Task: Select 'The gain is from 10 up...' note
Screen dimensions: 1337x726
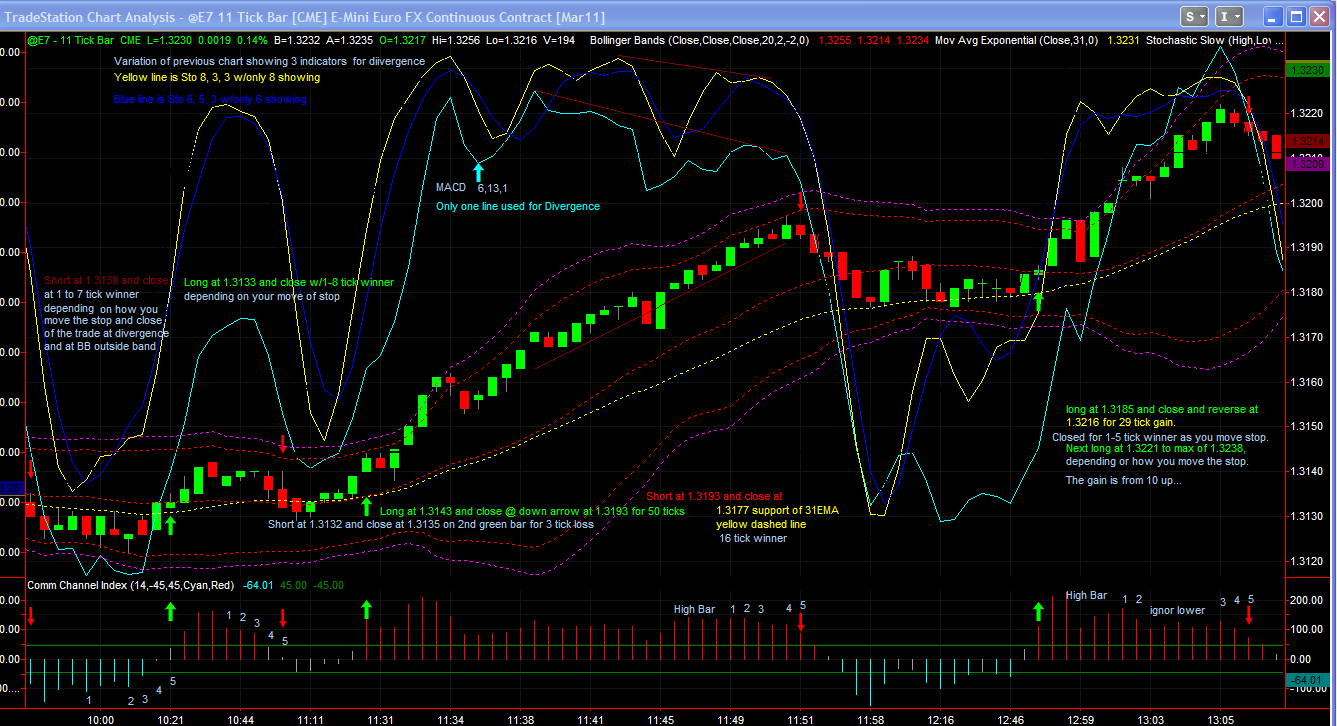Action: pos(1123,481)
